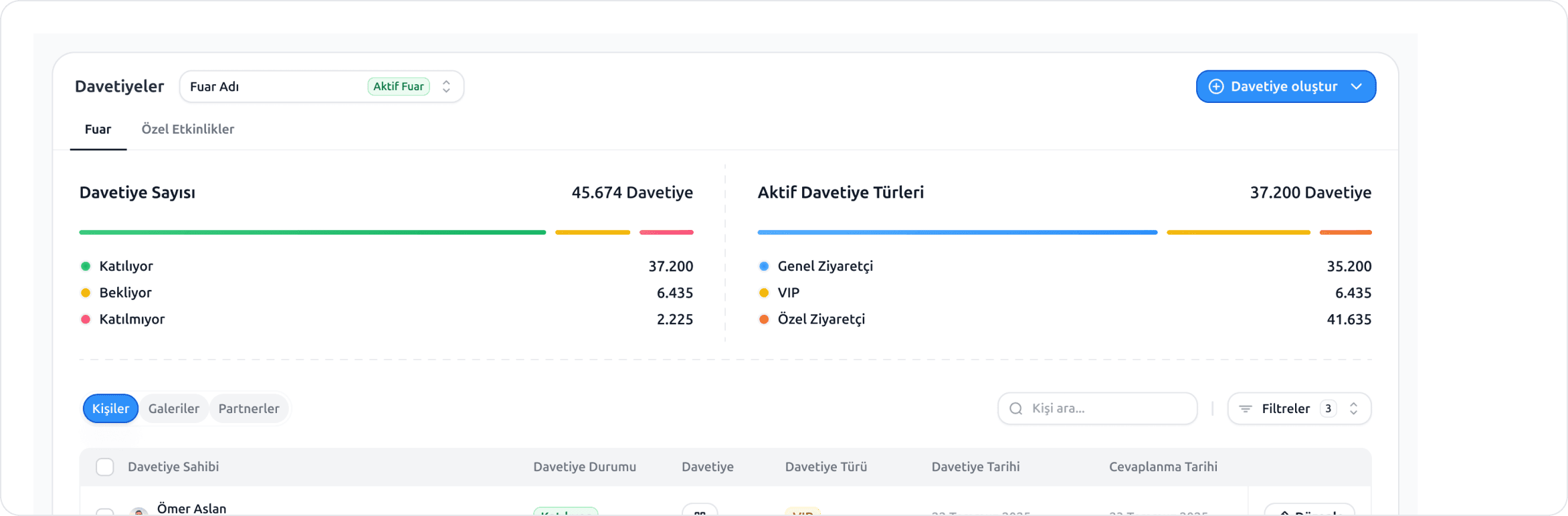Click the orange dot beside Özel Ziyaretçi

[x=764, y=319]
